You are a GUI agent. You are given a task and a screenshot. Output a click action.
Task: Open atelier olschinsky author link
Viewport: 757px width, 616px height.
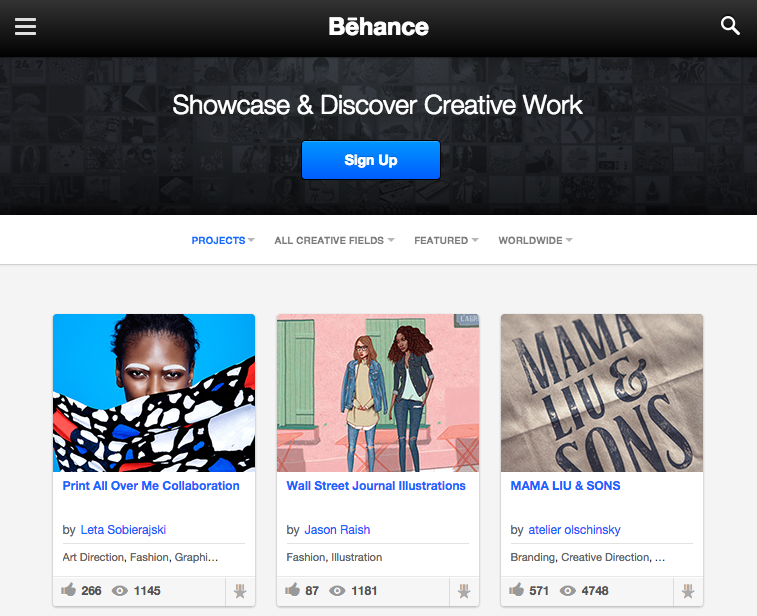[575, 530]
